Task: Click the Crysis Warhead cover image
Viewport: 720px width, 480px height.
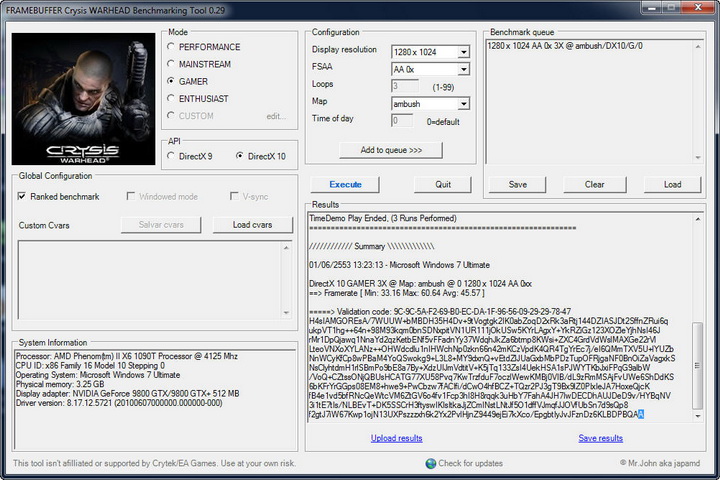Action: tap(84, 99)
